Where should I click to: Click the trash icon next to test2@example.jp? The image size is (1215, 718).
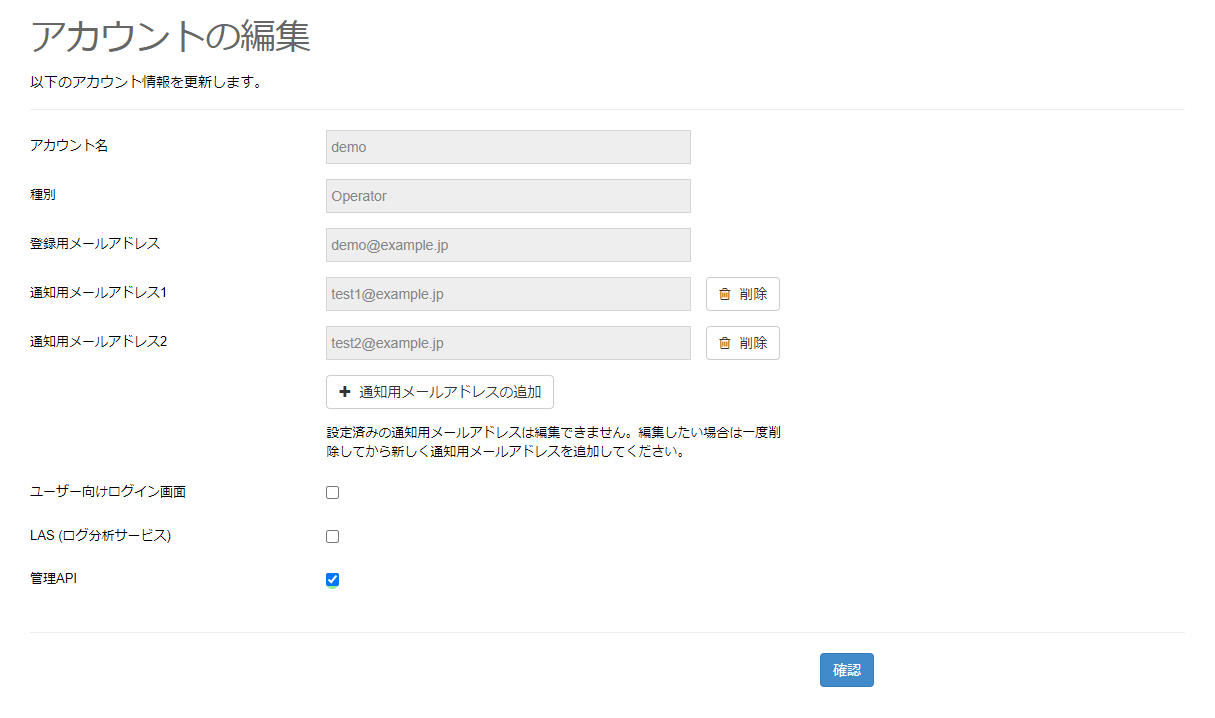[x=727, y=343]
